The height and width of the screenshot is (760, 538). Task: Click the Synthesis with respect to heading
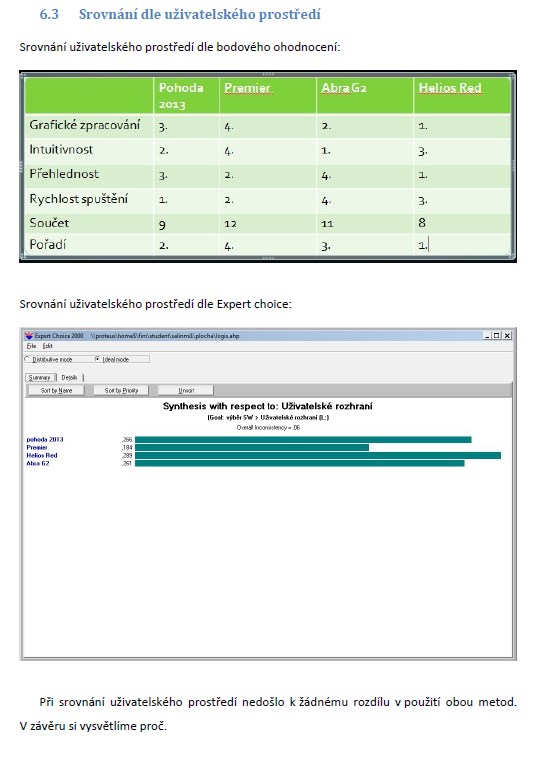(268, 406)
